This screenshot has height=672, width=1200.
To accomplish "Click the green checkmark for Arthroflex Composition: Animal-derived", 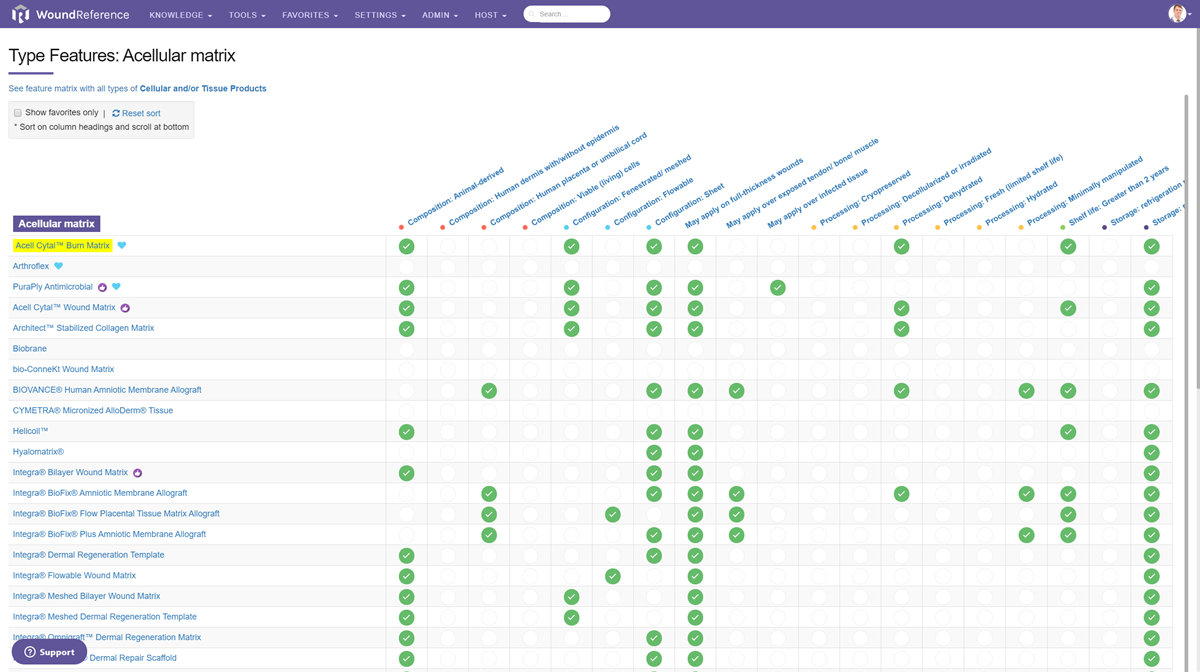I will (x=406, y=266).
